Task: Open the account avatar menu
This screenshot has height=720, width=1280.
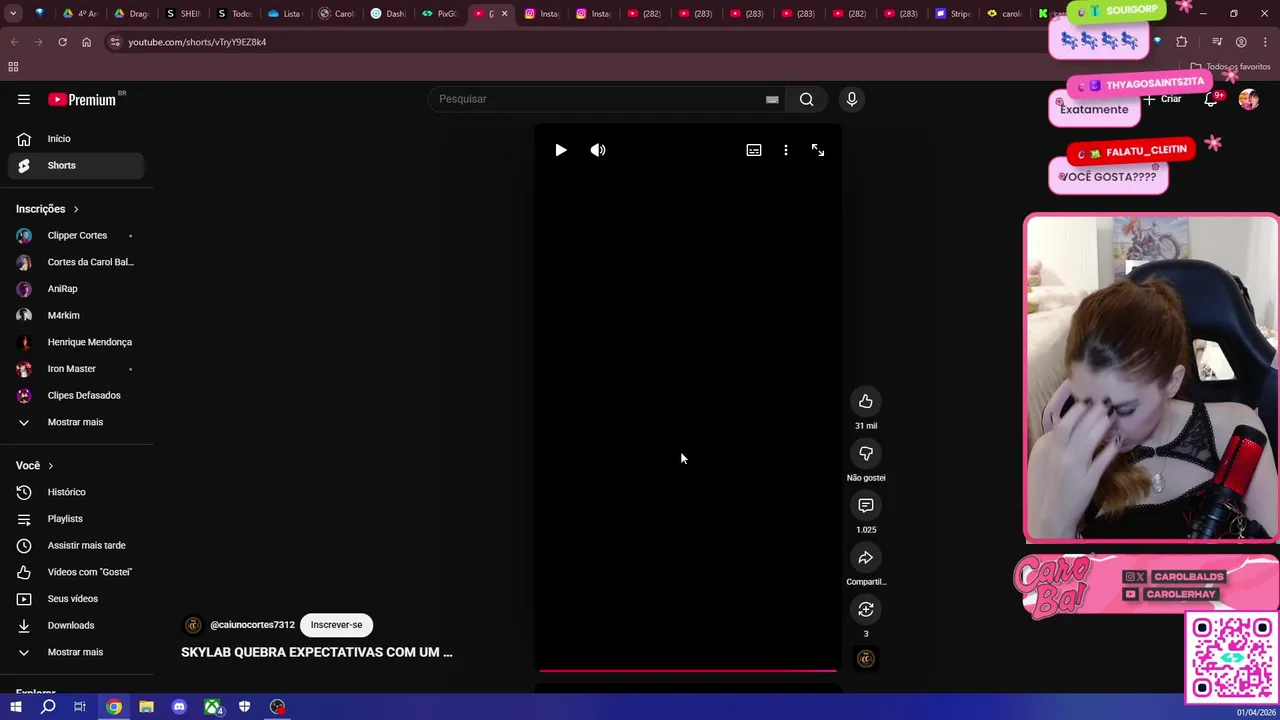Action: [x=1248, y=99]
